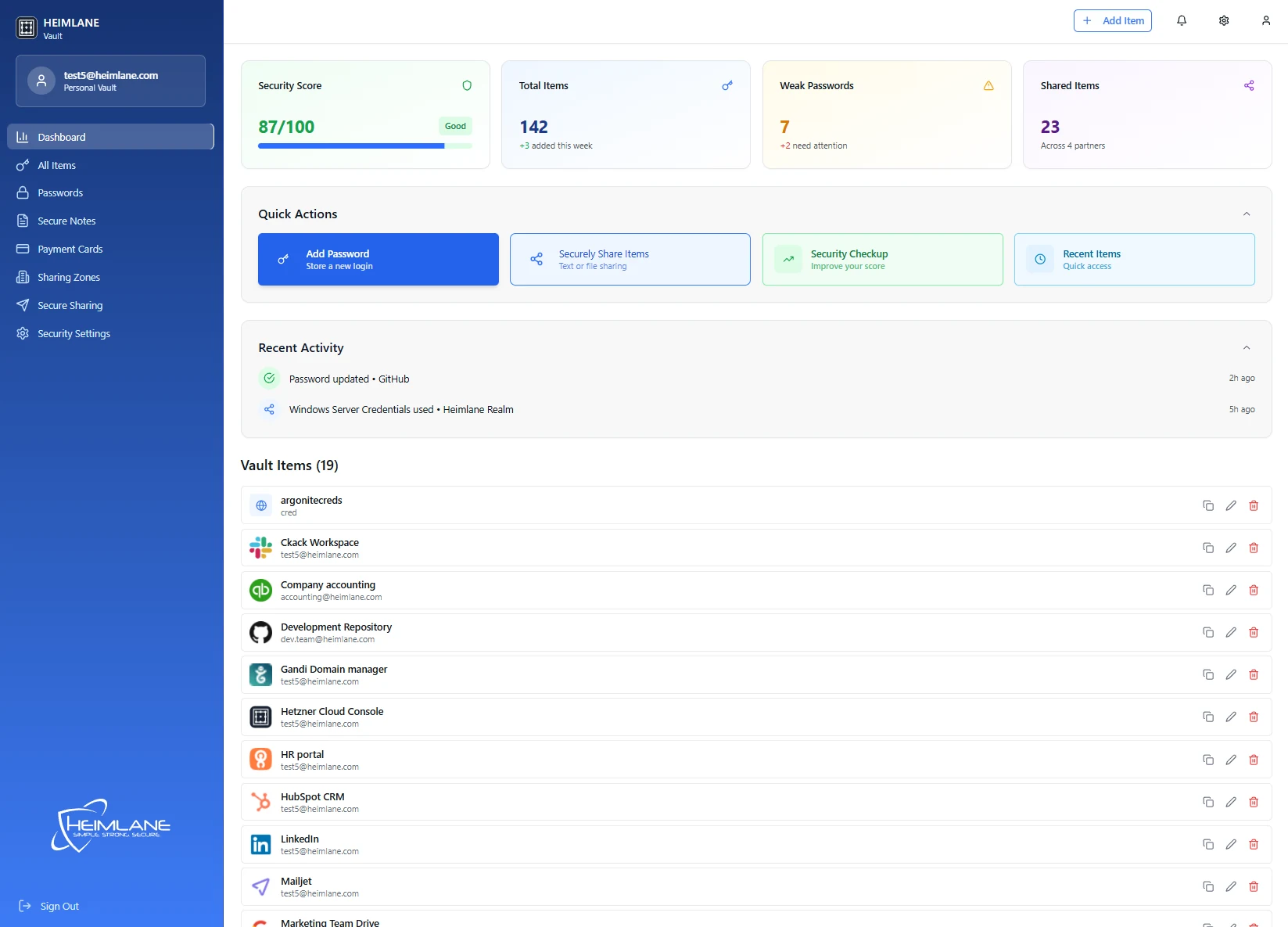Viewport: 1288px width, 927px height.
Task: Open Security Settings in sidebar
Action: [110, 334]
